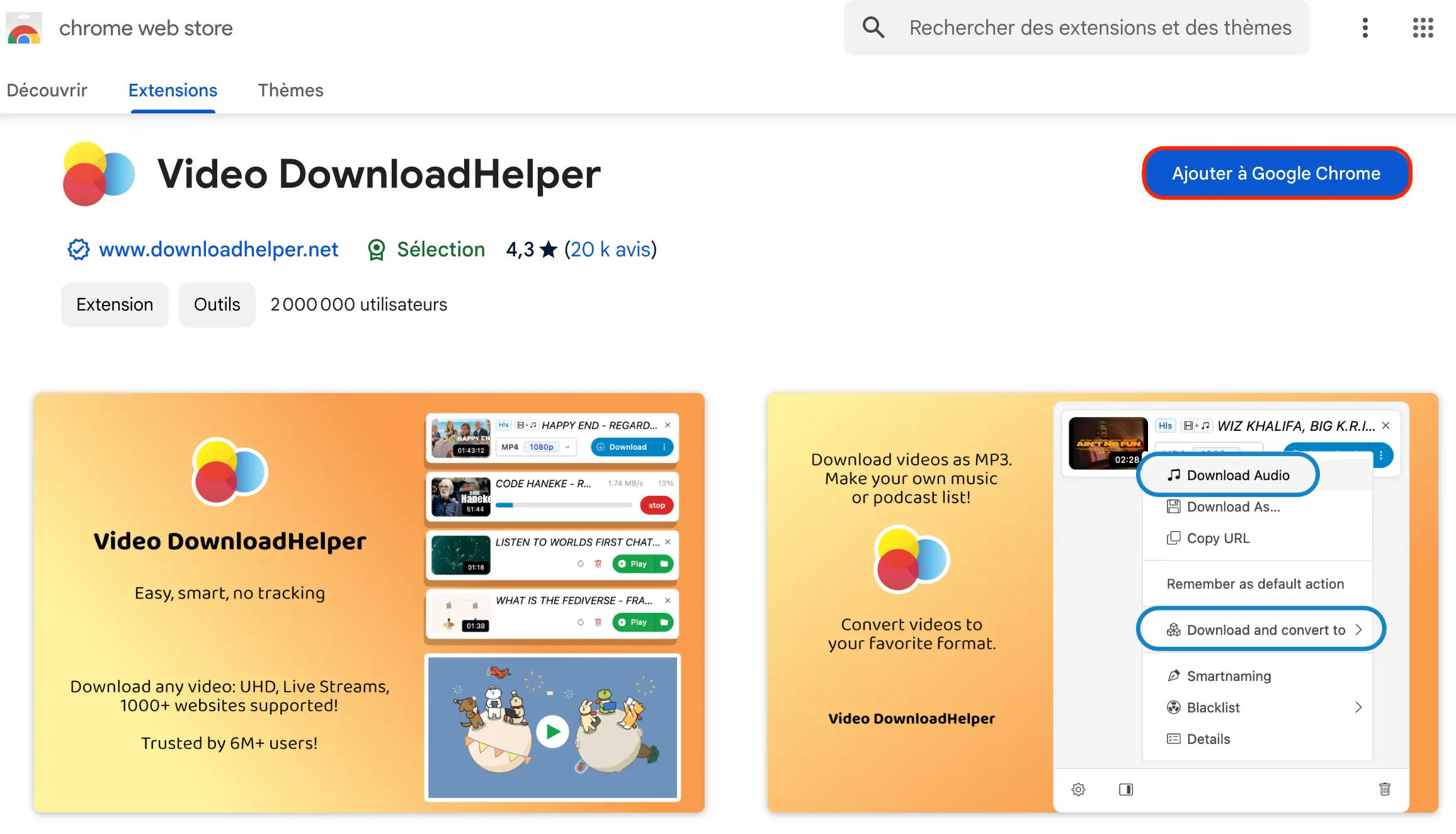Screen dimensions: 1456x834
Task: Open the www.downloadhelper.net link
Action: click(219, 249)
